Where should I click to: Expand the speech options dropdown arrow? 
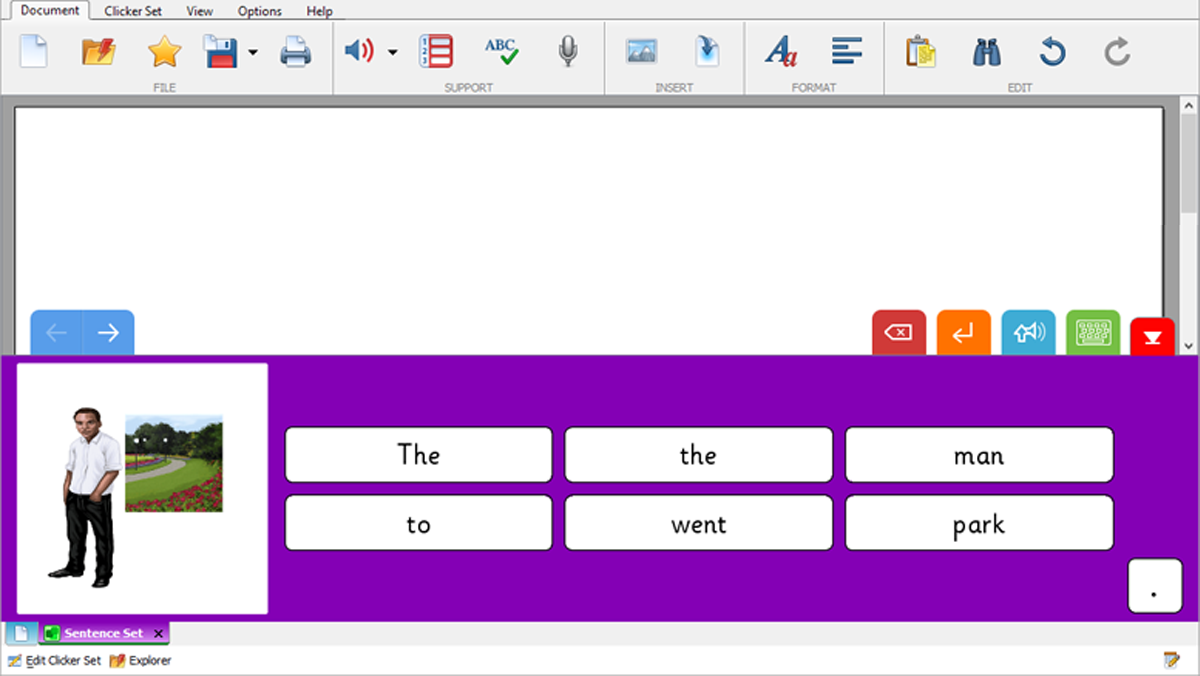point(393,52)
